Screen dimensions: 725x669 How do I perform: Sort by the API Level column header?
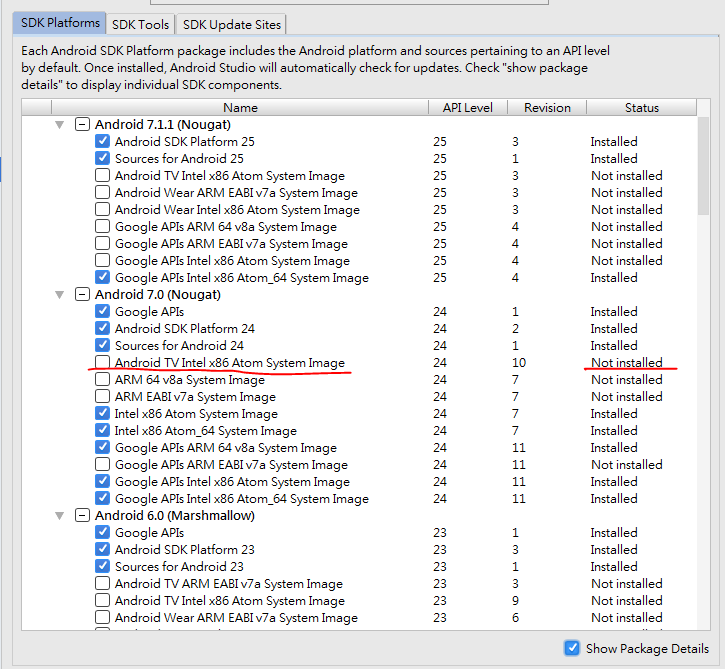point(468,108)
